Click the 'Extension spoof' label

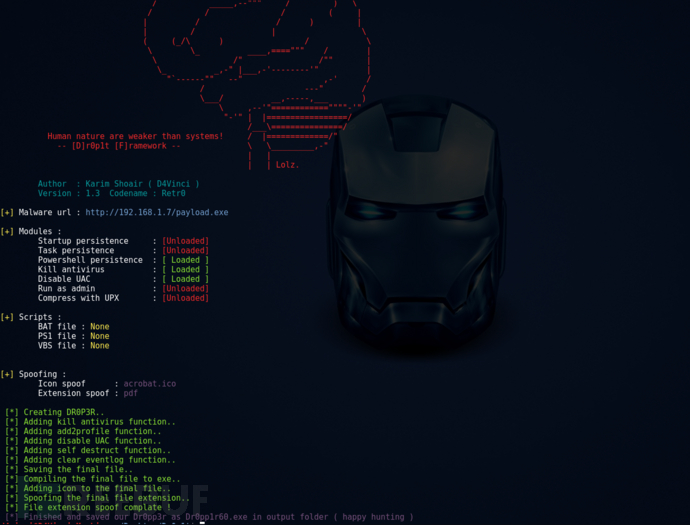coord(73,393)
